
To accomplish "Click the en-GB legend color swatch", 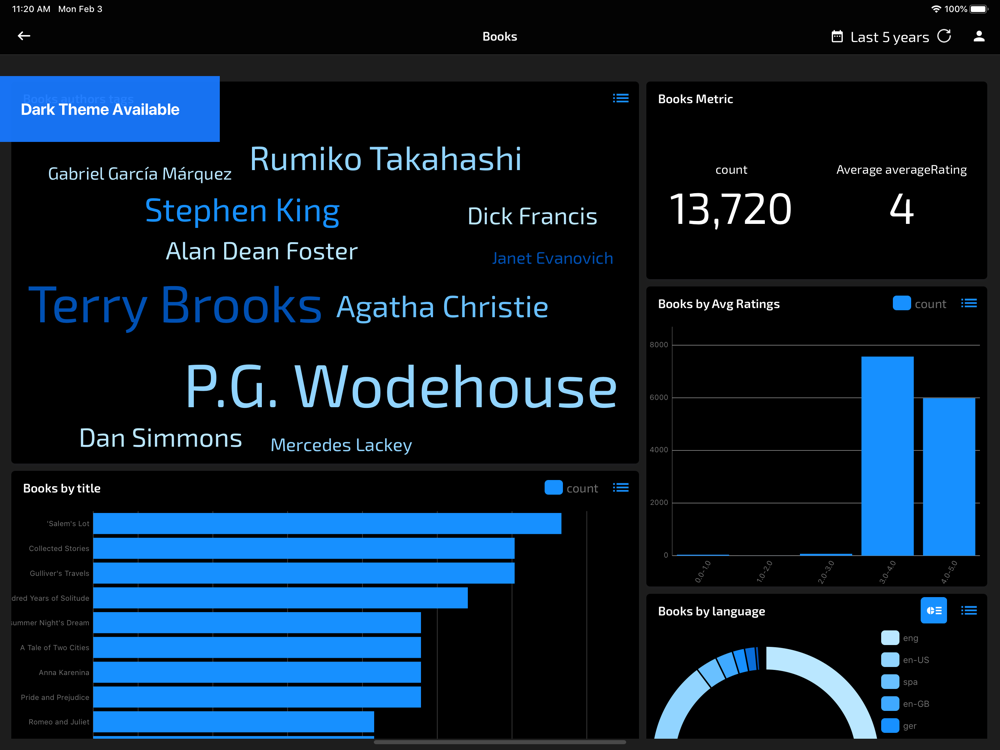I will tap(890, 703).
